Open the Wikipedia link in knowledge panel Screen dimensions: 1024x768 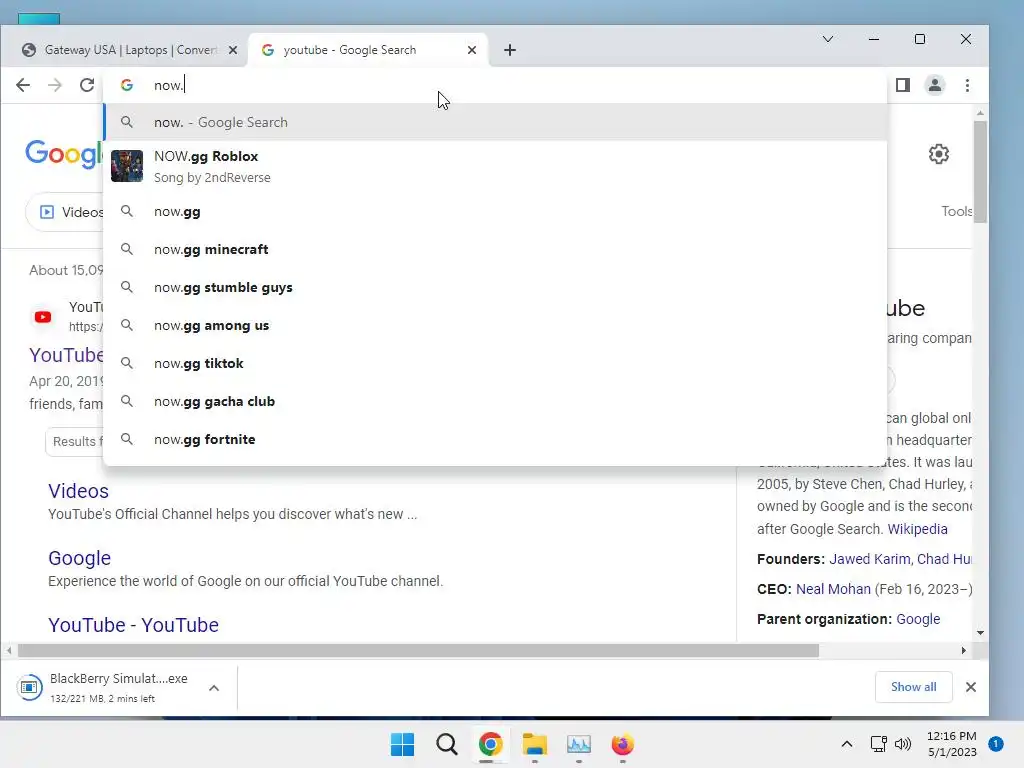pos(917,529)
